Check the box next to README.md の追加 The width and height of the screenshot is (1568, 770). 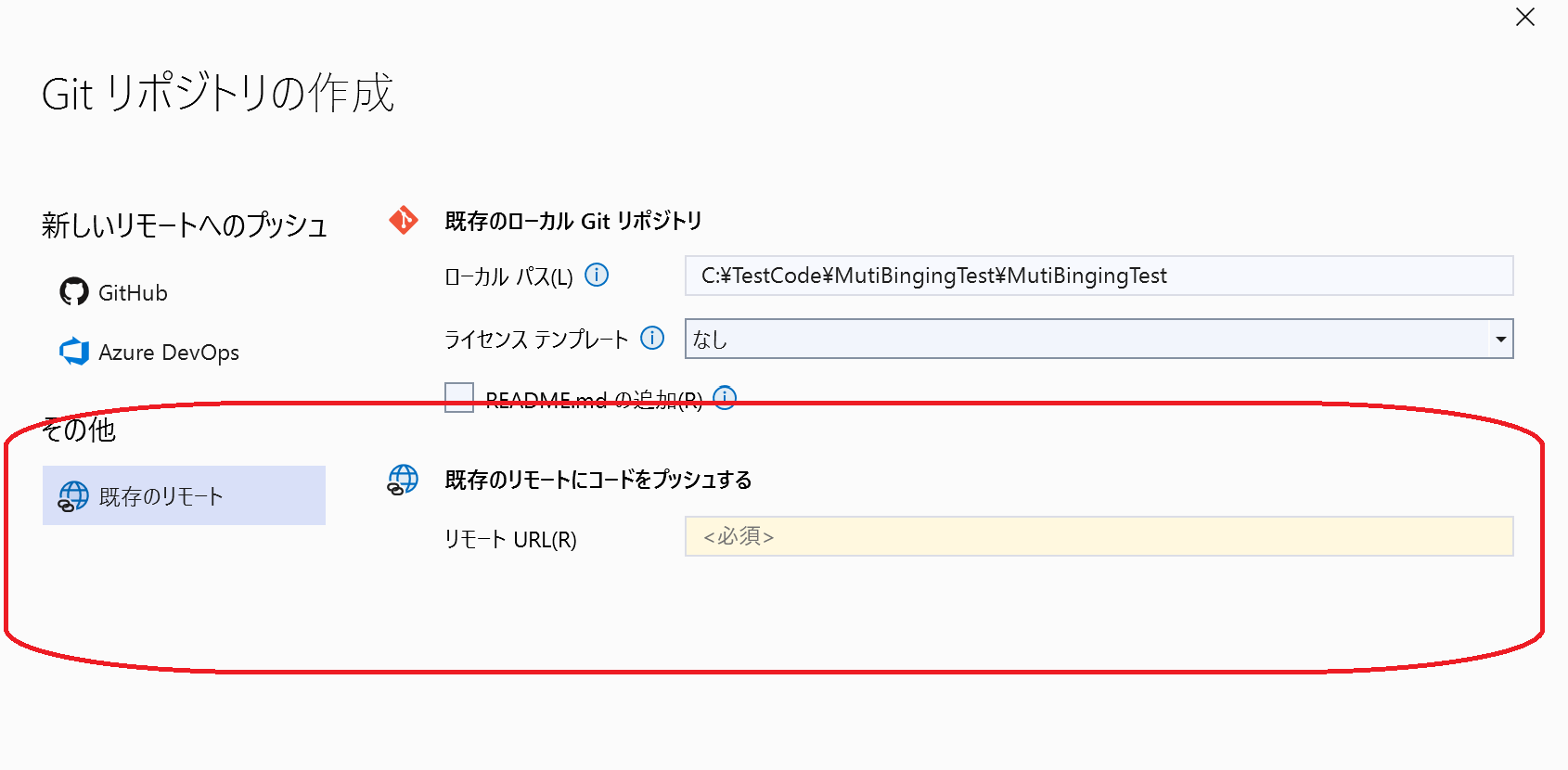[458, 397]
